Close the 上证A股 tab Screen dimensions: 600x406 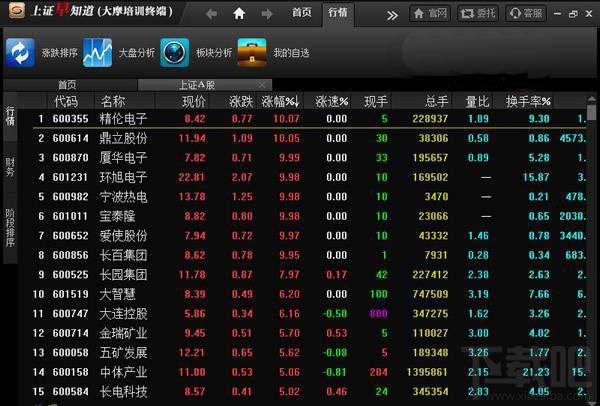262,85
